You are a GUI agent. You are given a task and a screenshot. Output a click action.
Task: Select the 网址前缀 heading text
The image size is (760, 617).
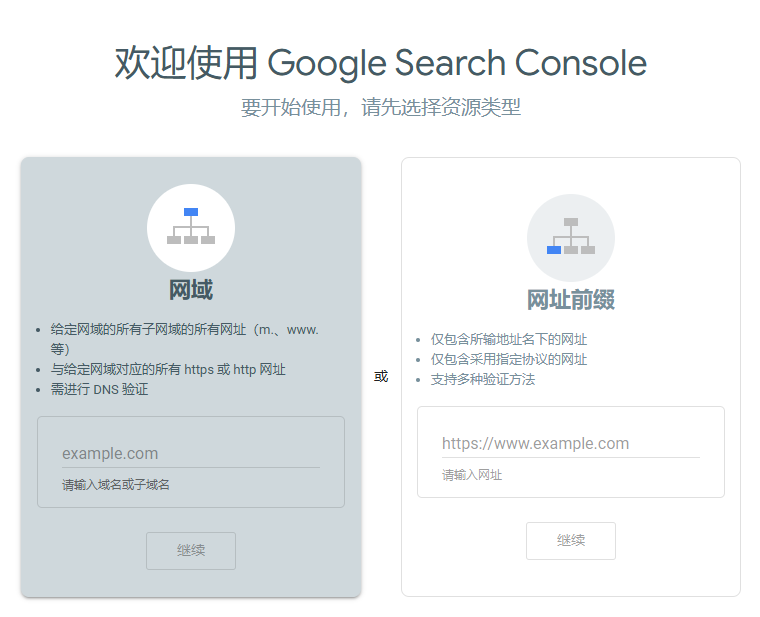[x=570, y=300]
